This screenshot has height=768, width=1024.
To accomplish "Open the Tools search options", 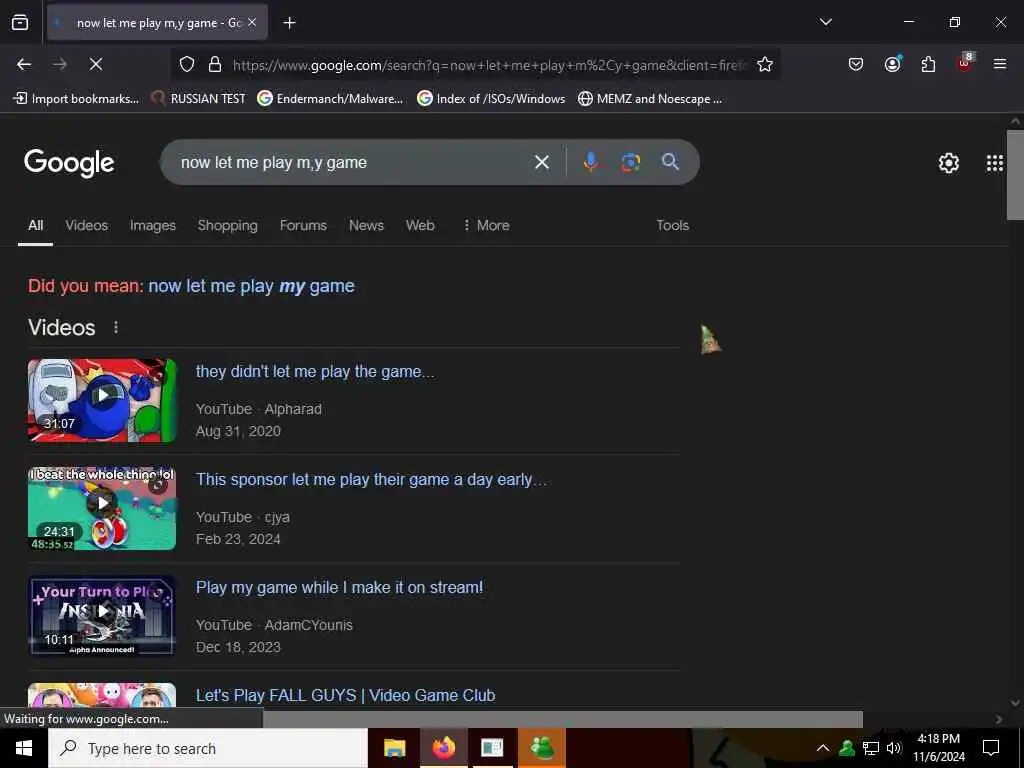I will (673, 225).
